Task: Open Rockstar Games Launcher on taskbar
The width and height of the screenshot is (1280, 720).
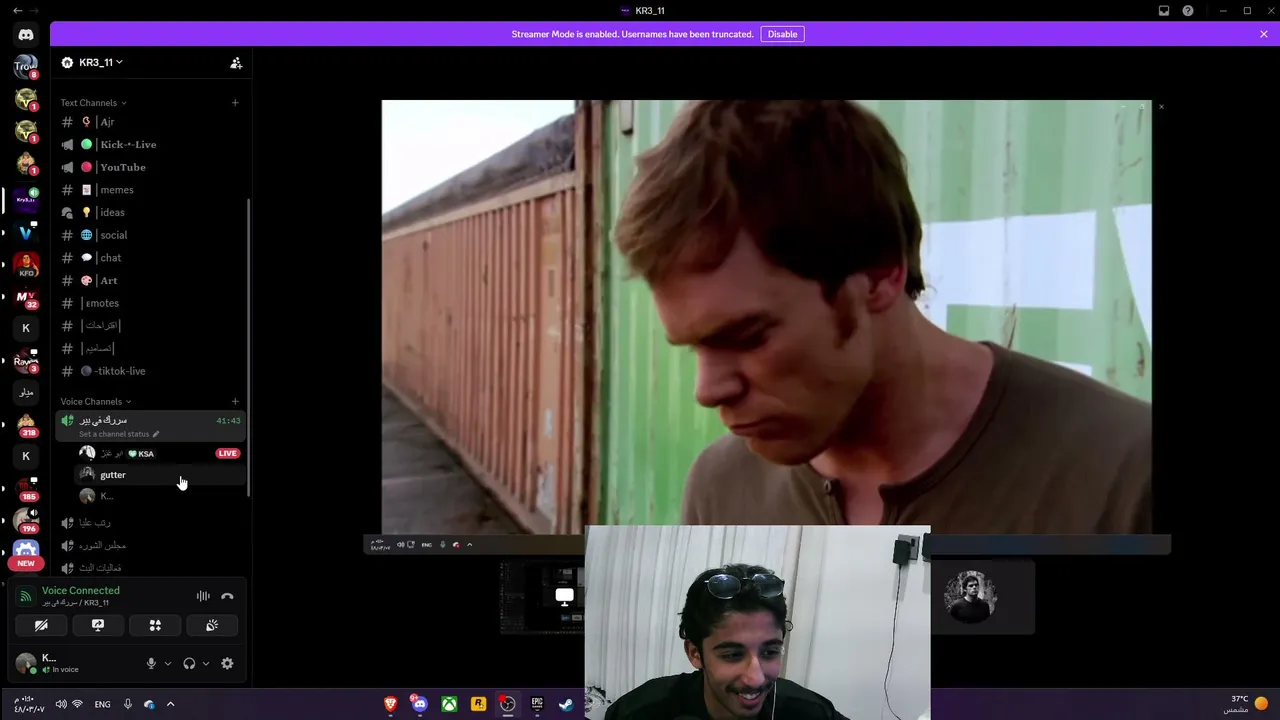Action: point(478,704)
